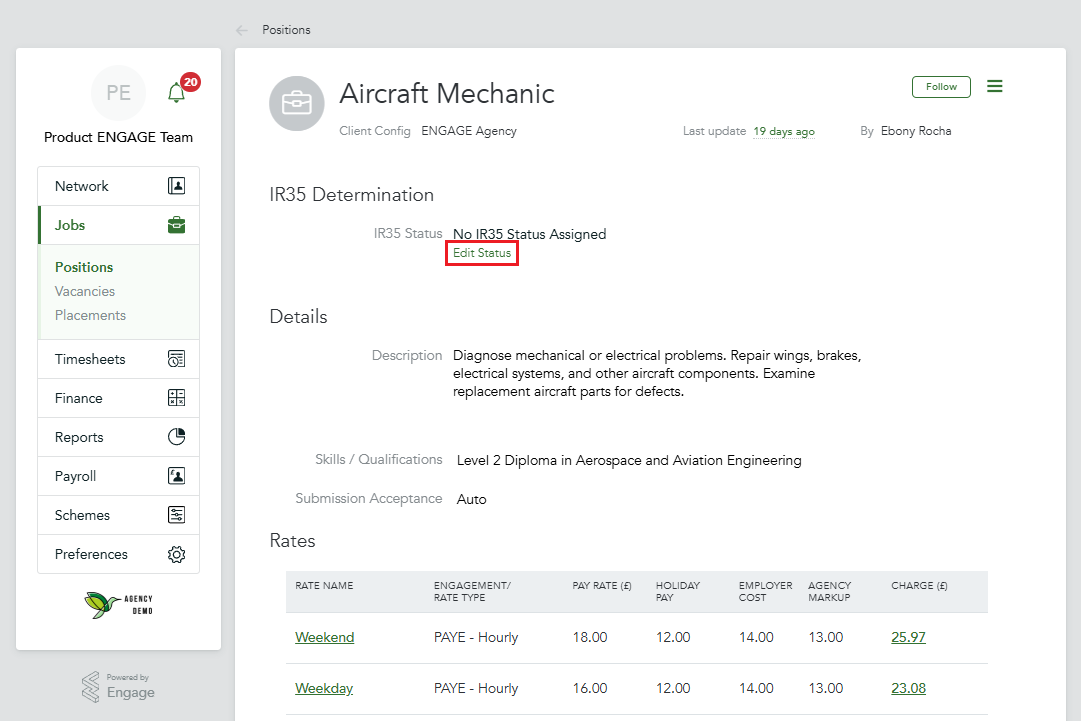Click the 23.08 charge link

[x=908, y=689]
